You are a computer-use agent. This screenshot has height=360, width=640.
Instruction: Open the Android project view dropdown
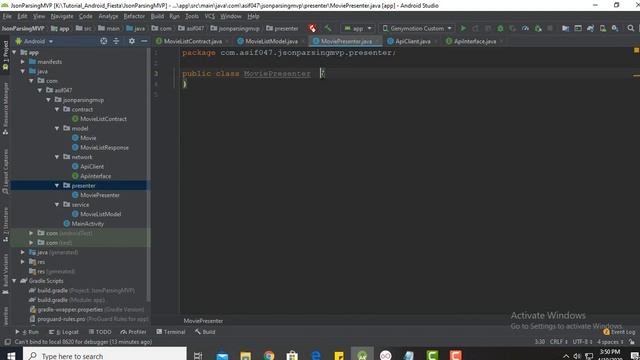coord(34,41)
